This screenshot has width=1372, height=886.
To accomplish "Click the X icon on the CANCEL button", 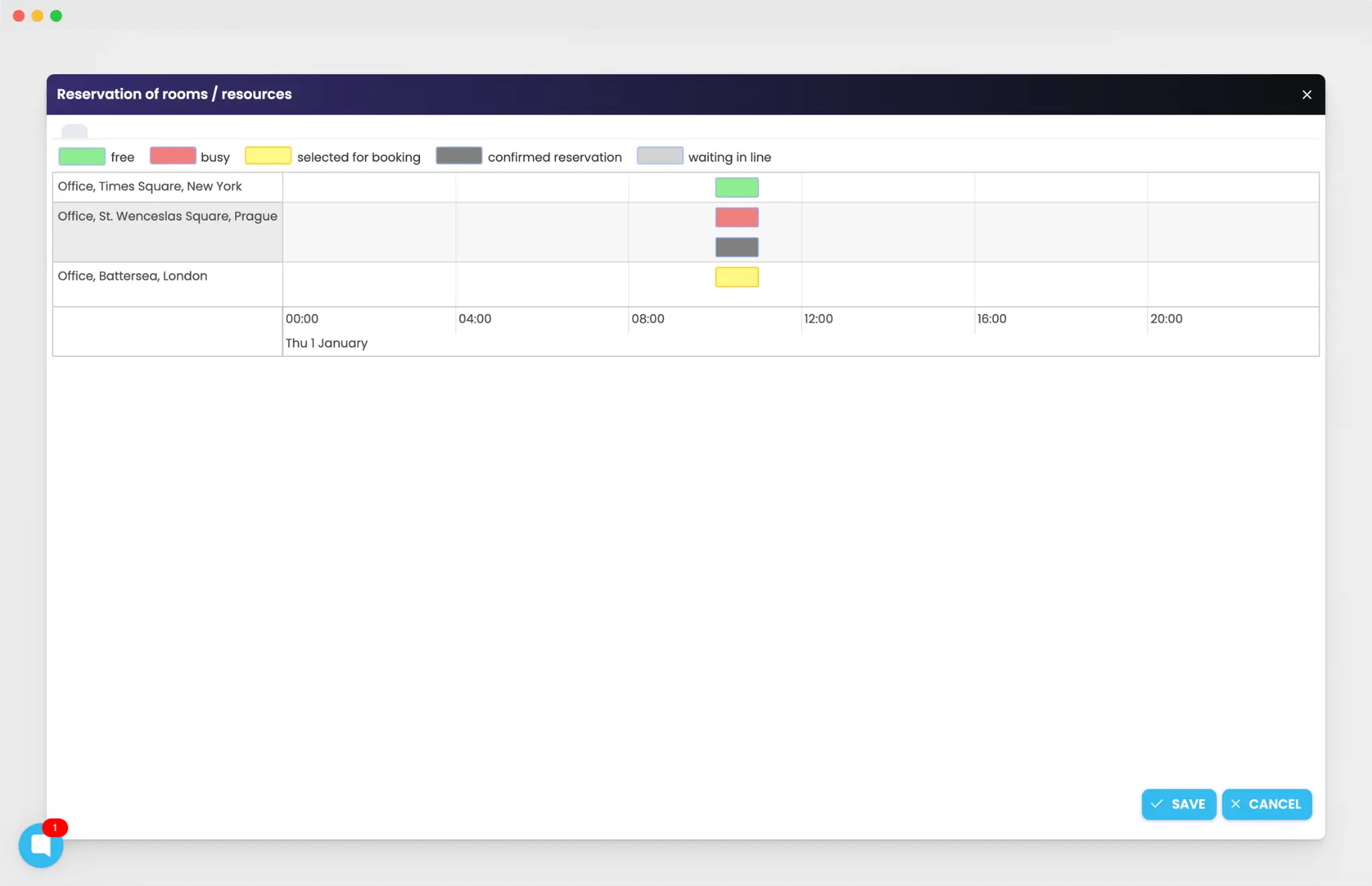I will pos(1235,804).
